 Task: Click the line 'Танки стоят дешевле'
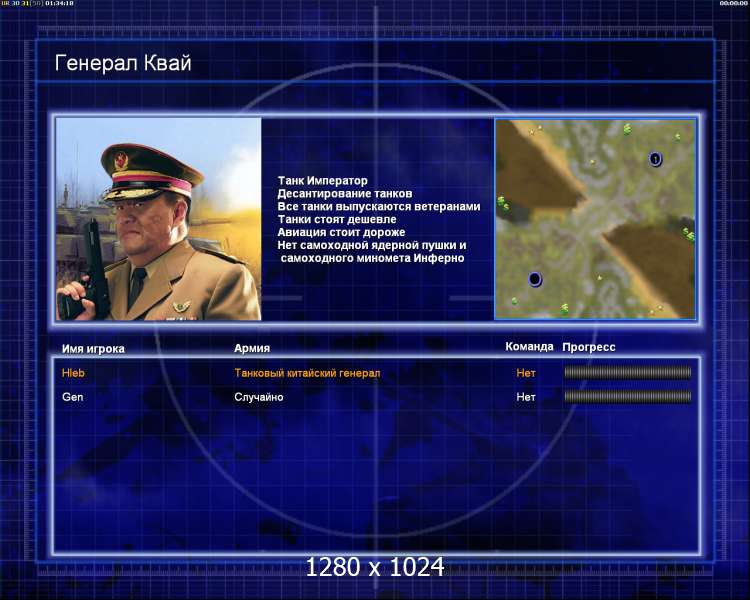(x=337, y=219)
